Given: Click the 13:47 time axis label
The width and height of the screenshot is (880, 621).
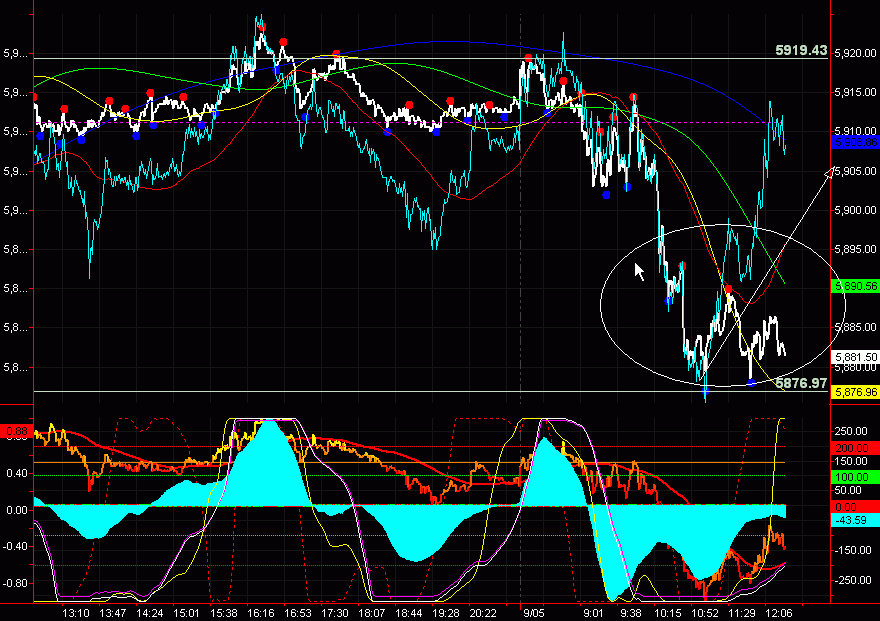Looking at the screenshot, I should [112, 613].
